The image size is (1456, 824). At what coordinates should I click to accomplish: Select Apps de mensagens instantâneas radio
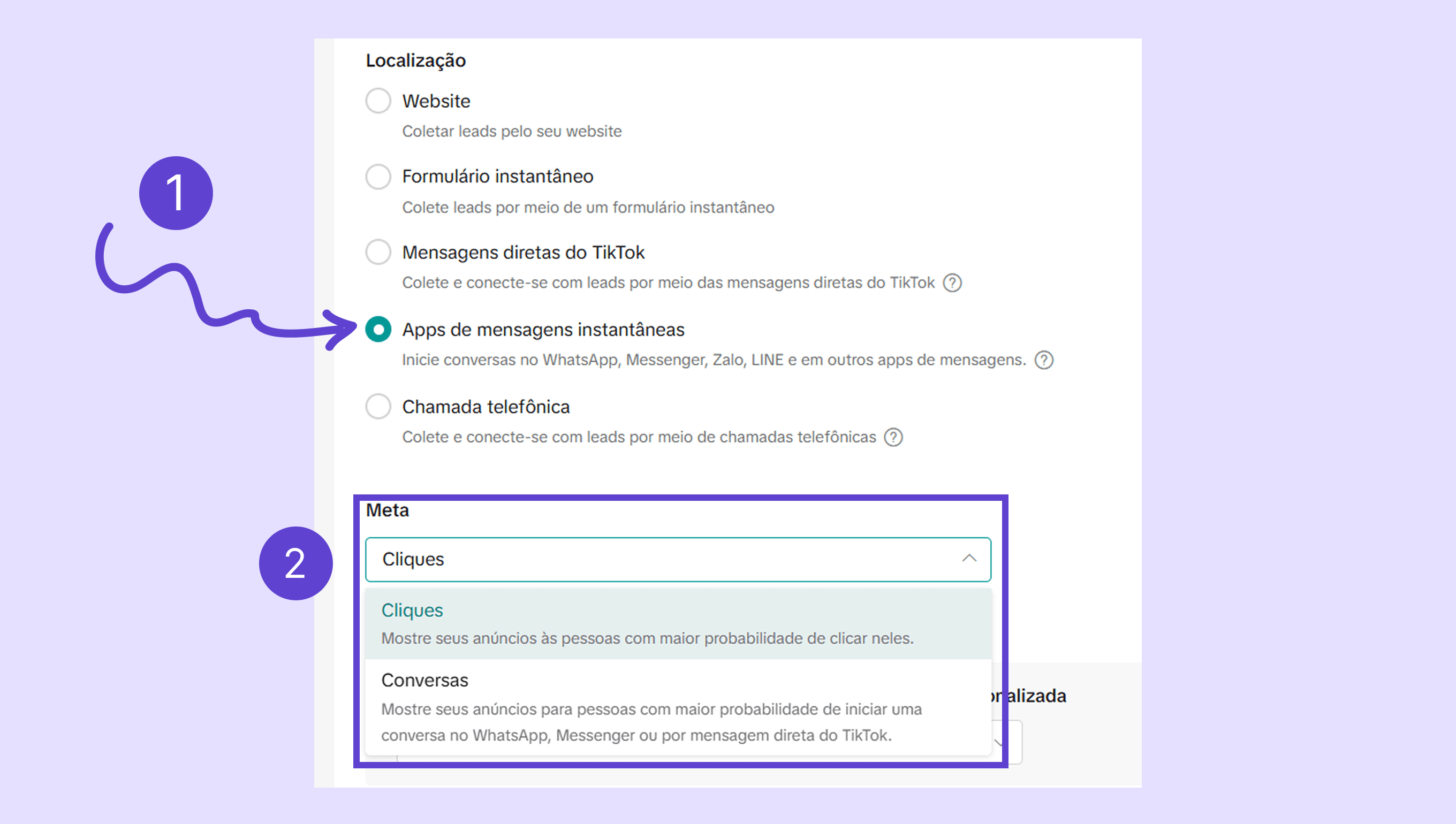click(x=378, y=330)
